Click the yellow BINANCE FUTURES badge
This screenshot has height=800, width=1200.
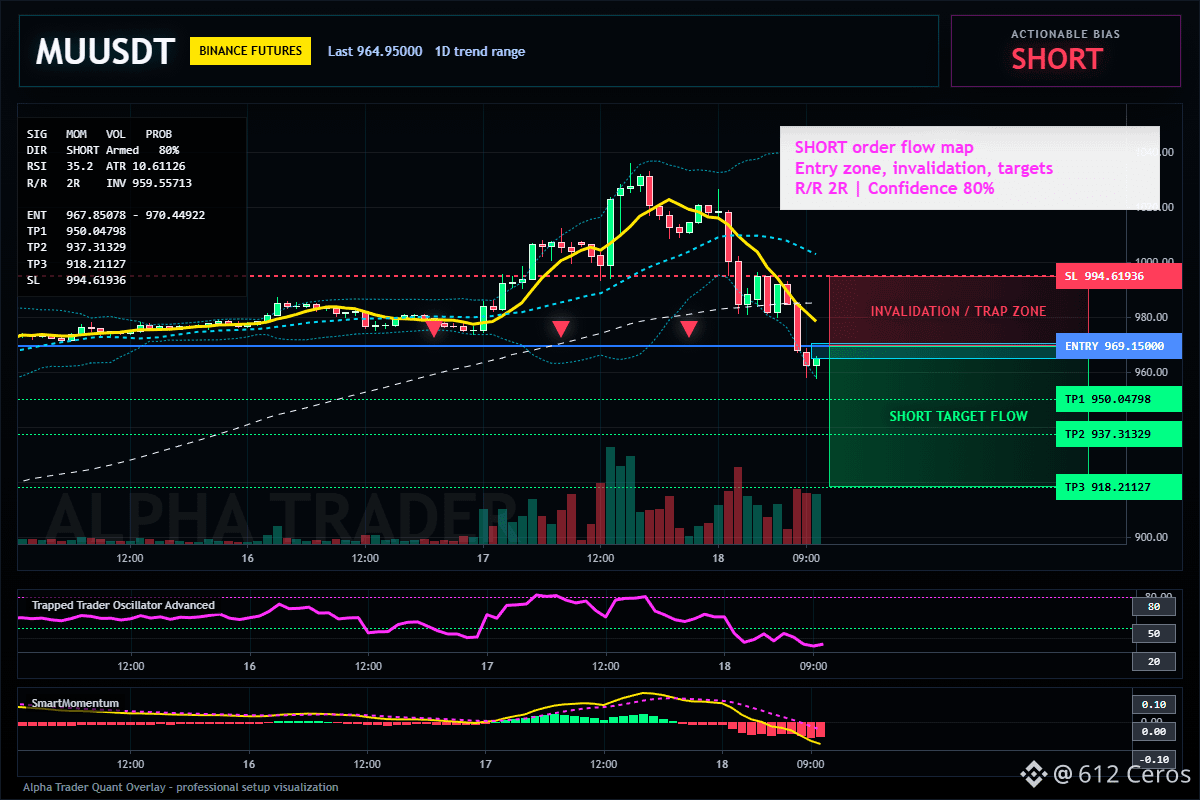pyautogui.click(x=250, y=51)
